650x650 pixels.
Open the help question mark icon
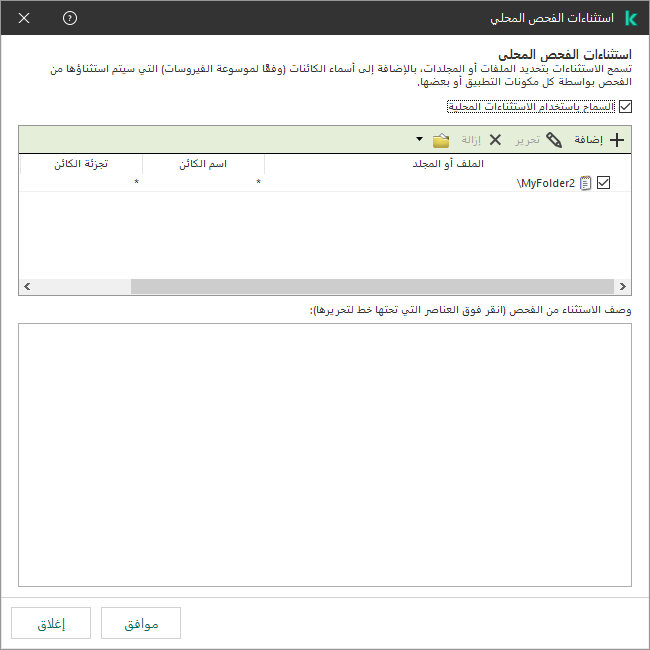click(x=70, y=18)
